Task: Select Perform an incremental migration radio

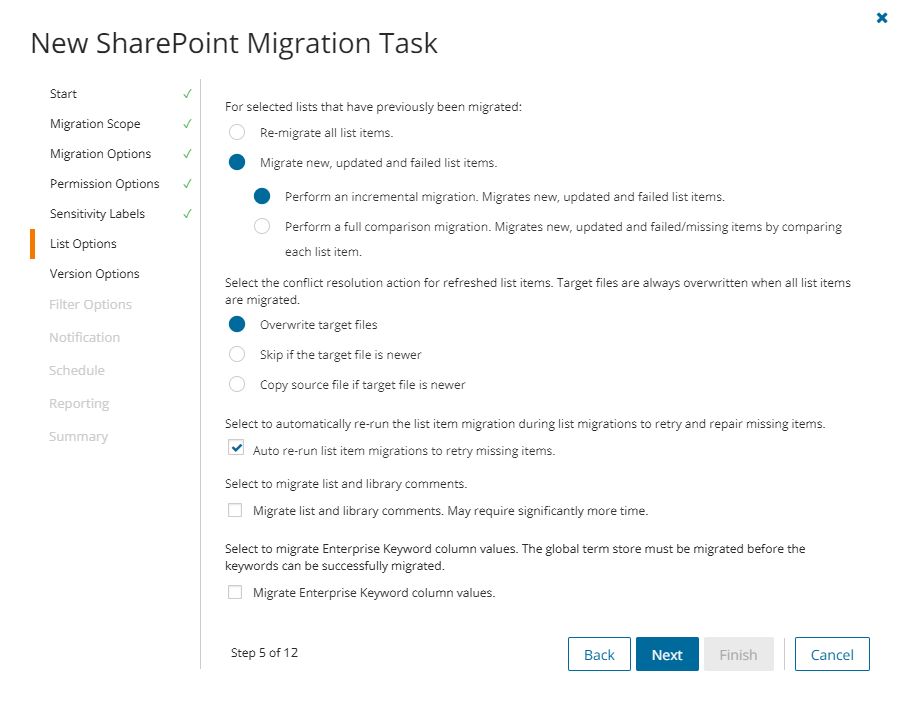Action: click(x=262, y=196)
